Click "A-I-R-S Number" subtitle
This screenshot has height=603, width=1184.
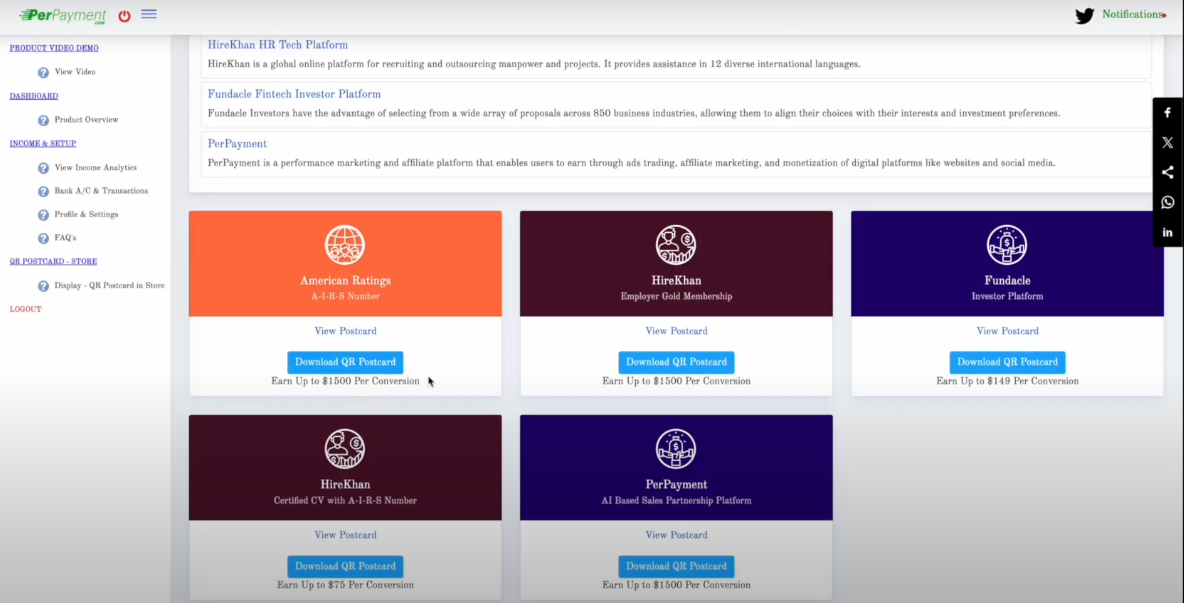tap(345, 297)
